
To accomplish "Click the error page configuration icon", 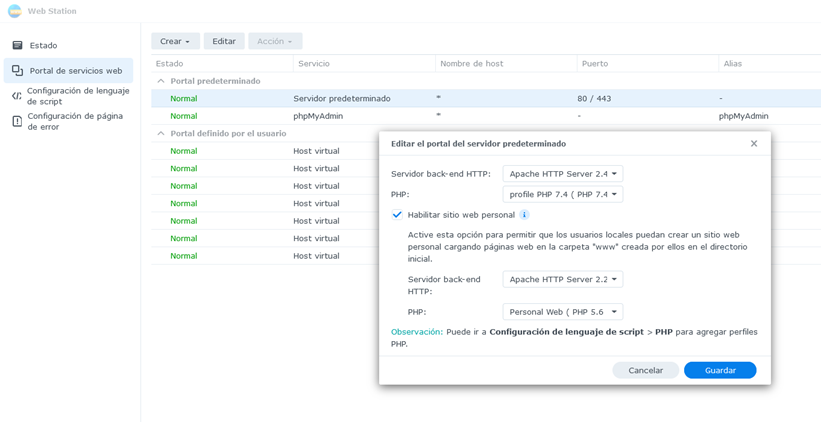I will click(17, 121).
